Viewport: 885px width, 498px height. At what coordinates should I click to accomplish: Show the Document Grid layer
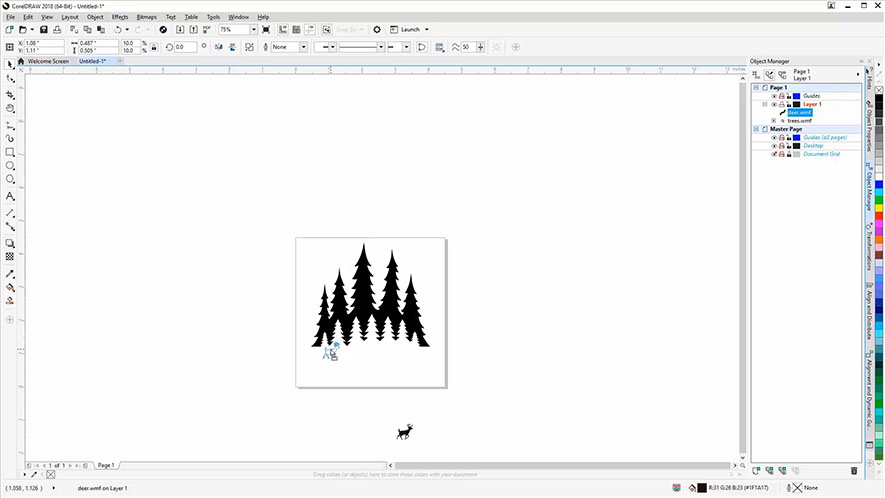pyautogui.click(x=774, y=154)
